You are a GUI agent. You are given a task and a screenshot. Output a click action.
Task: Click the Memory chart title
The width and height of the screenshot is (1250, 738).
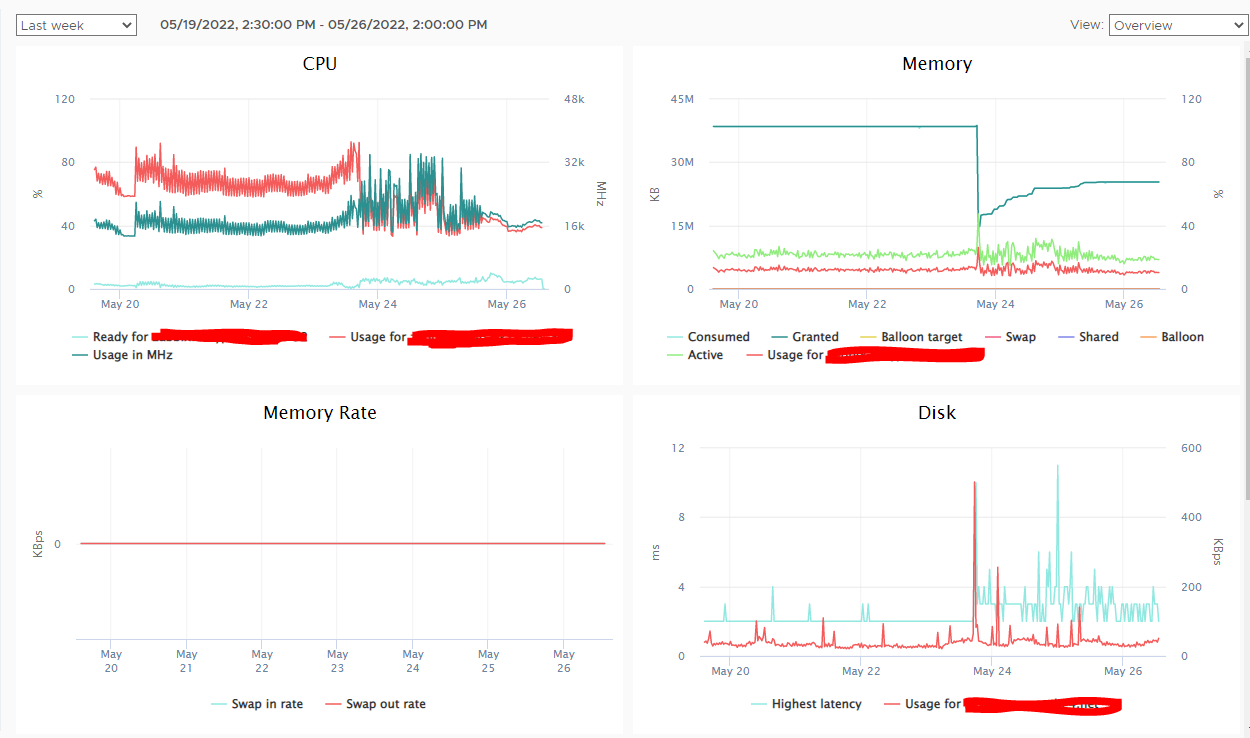click(x=937, y=64)
